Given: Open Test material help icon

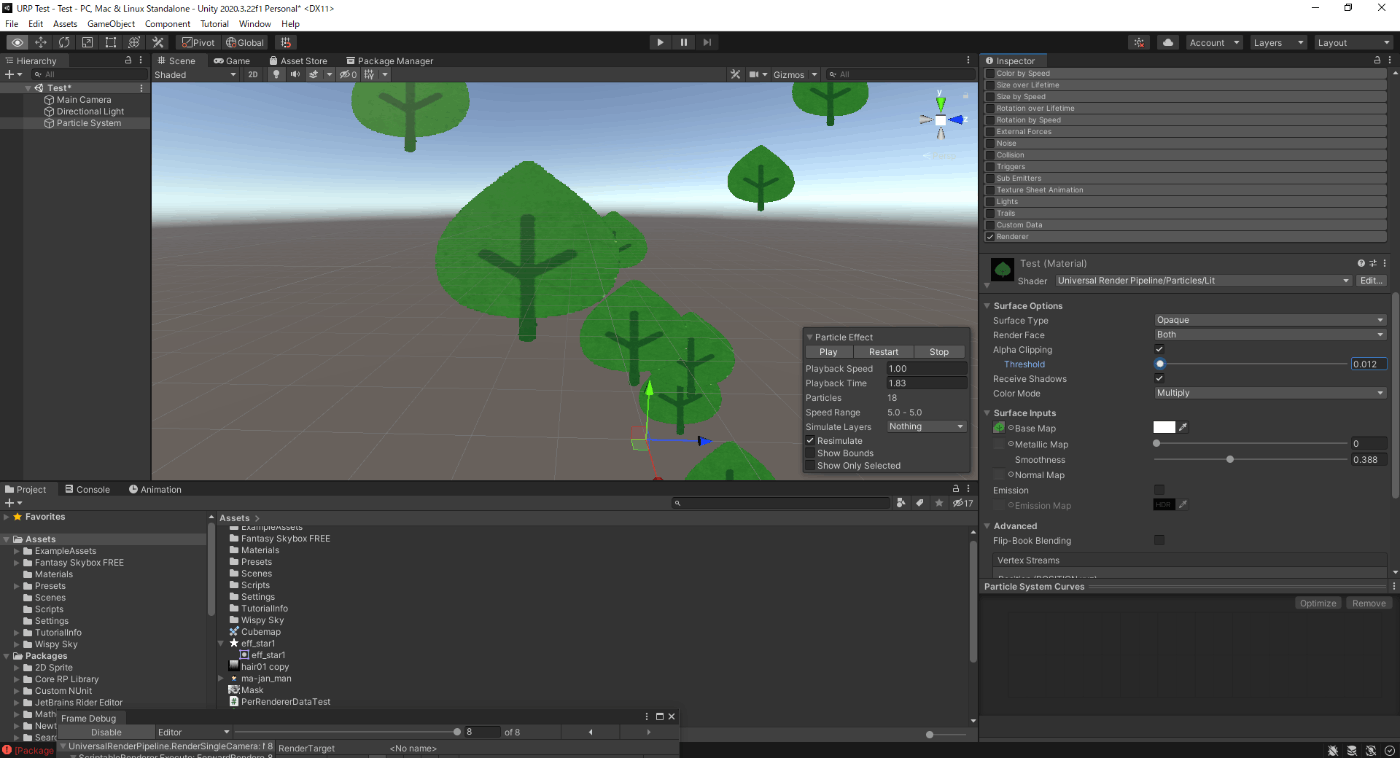Looking at the screenshot, I should coord(1361,263).
